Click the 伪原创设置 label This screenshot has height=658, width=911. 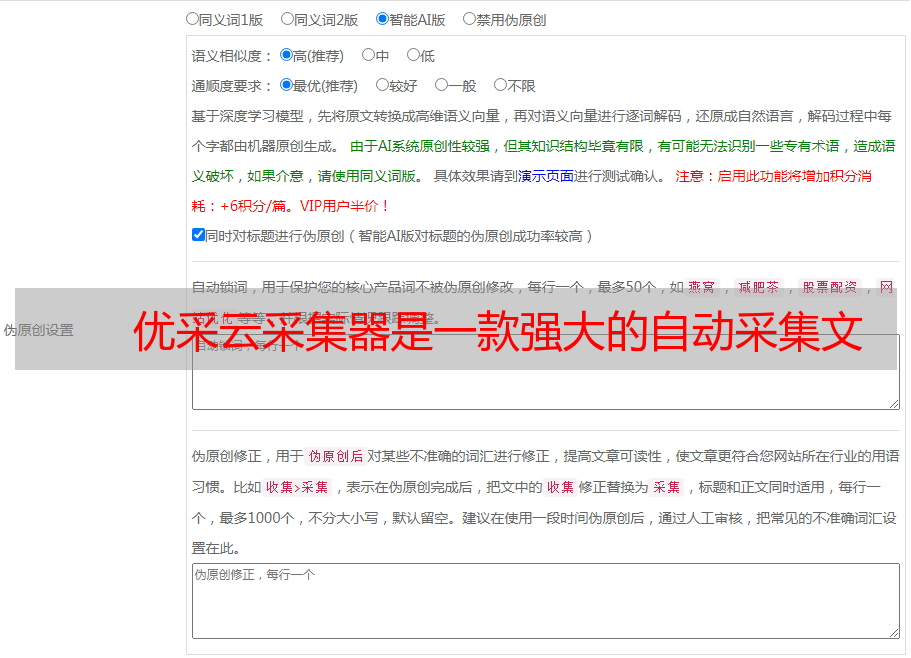(x=39, y=330)
